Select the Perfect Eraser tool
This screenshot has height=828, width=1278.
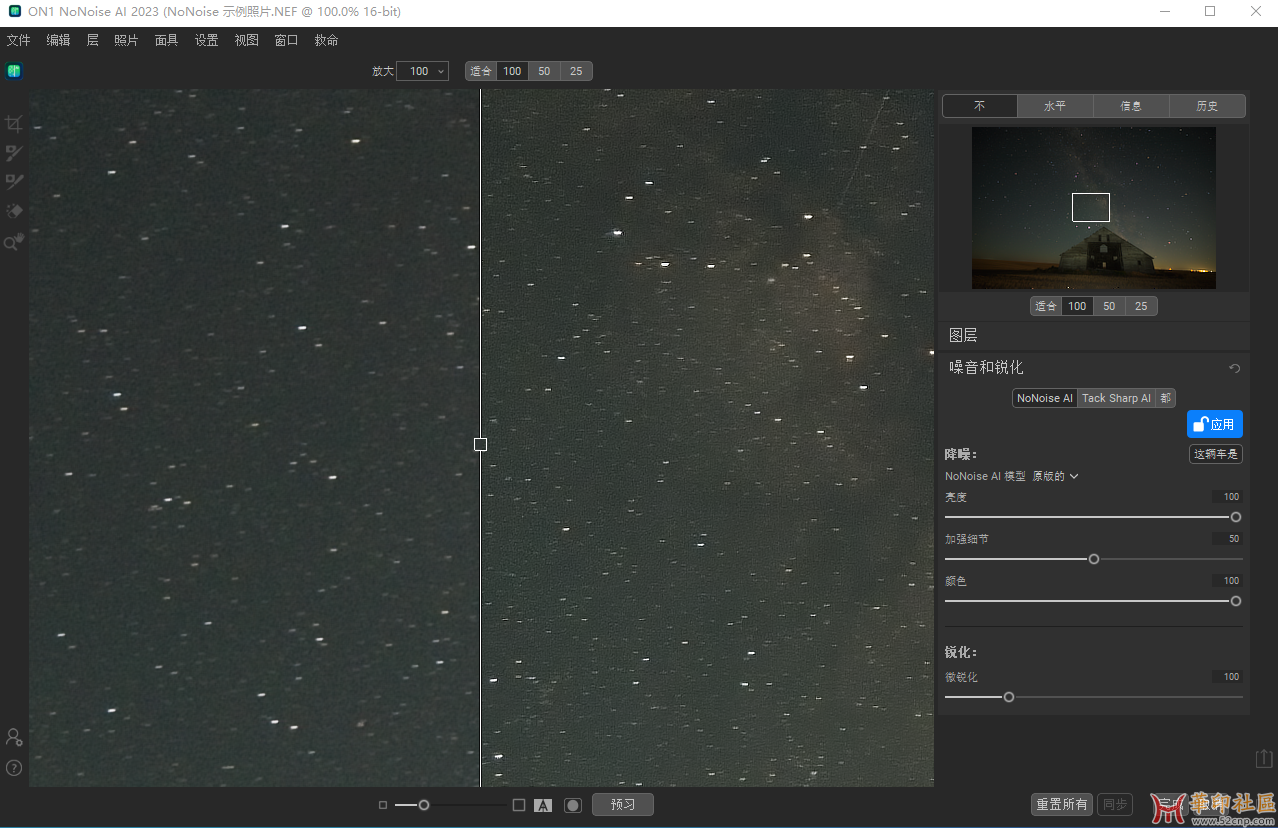(x=14, y=211)
